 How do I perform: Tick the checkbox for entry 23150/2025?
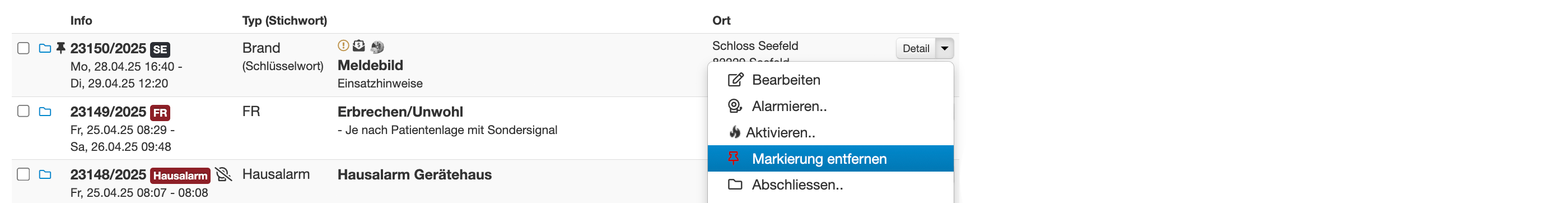[23, 48]
